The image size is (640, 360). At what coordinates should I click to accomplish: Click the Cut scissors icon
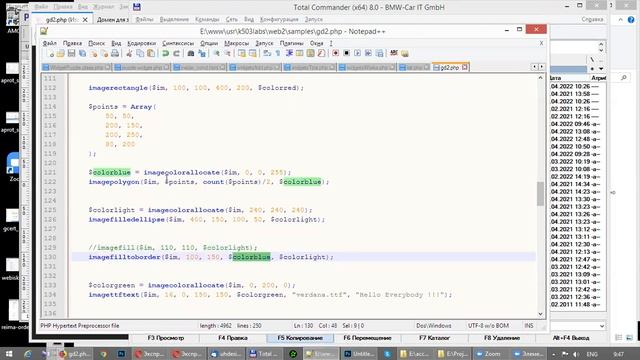129,53
